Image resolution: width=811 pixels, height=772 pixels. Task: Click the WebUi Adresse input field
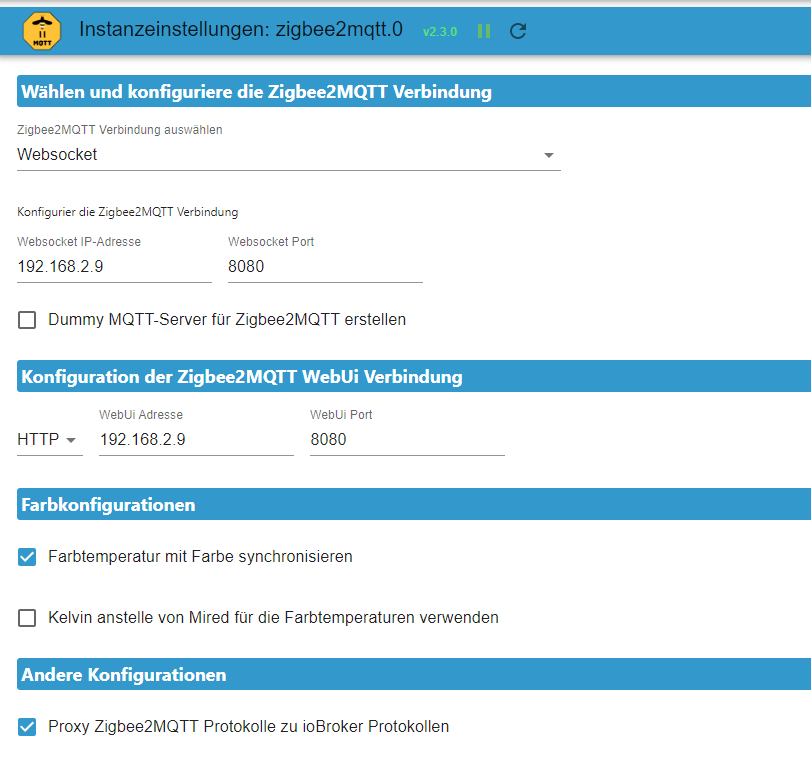tap(196, 440)
